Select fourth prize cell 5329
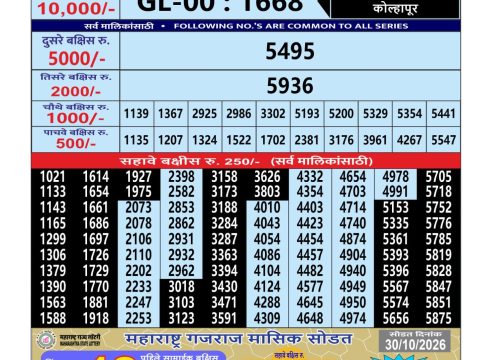This screenshot has height=360, width=480. tap(375, 114)
